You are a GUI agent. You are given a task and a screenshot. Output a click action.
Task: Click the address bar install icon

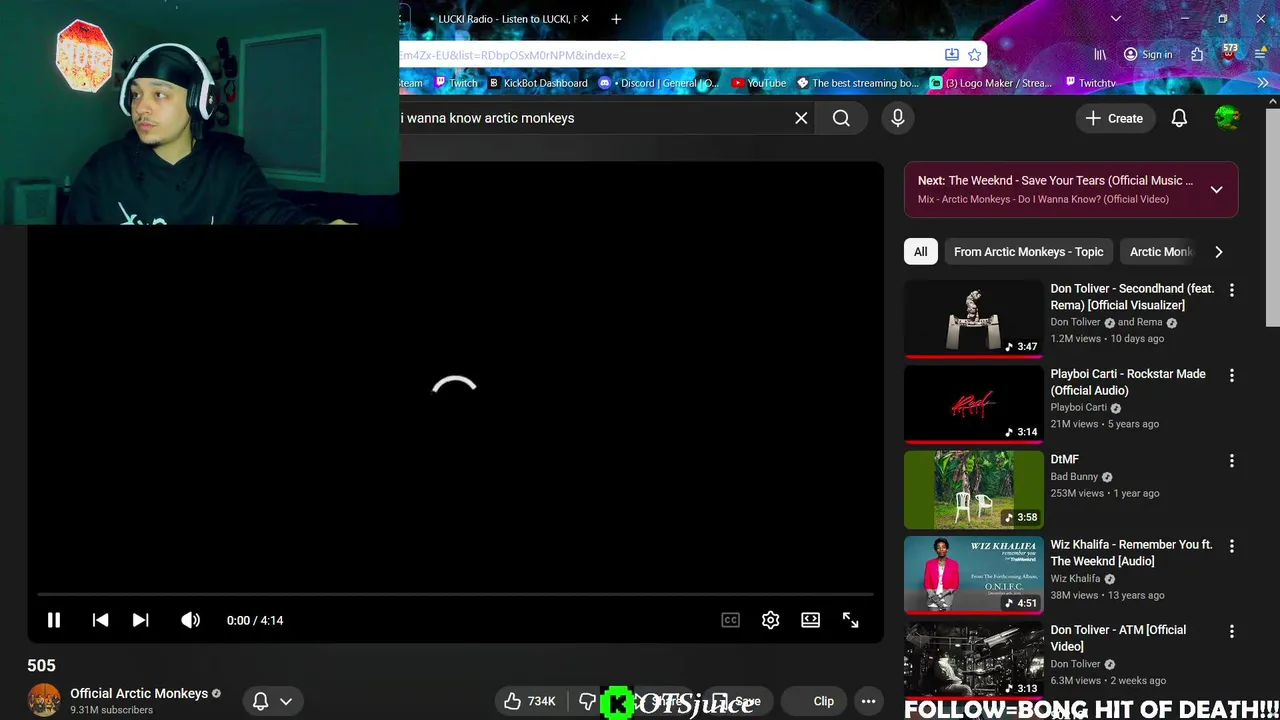click(x=952, y=55)
